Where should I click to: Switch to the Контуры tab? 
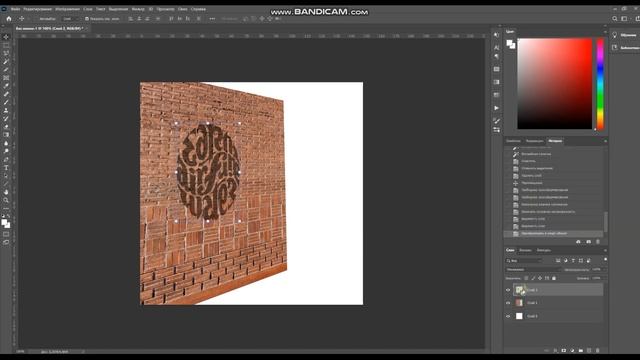(544, 250)
